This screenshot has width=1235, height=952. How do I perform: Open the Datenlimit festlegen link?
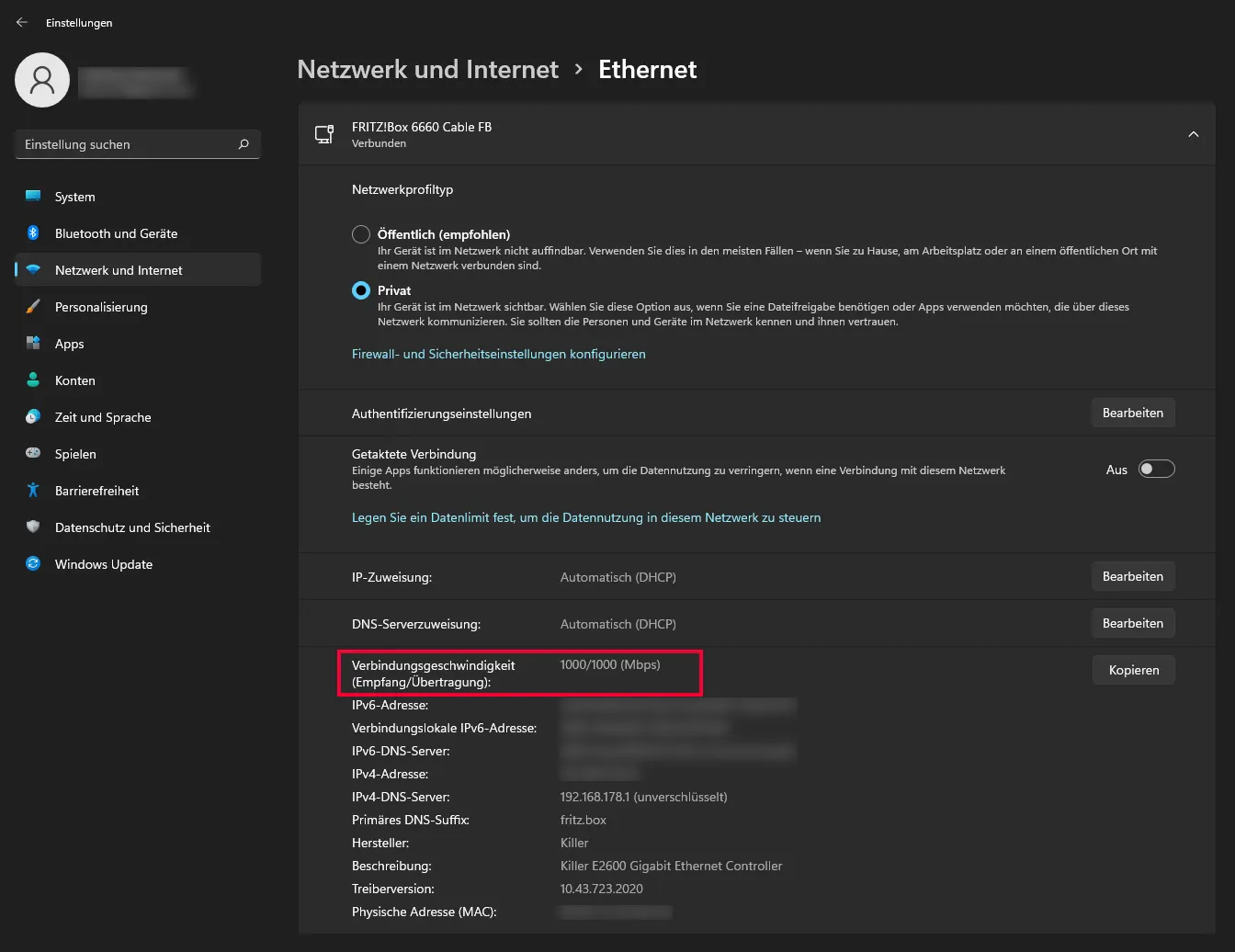click(x=586, y=518)
